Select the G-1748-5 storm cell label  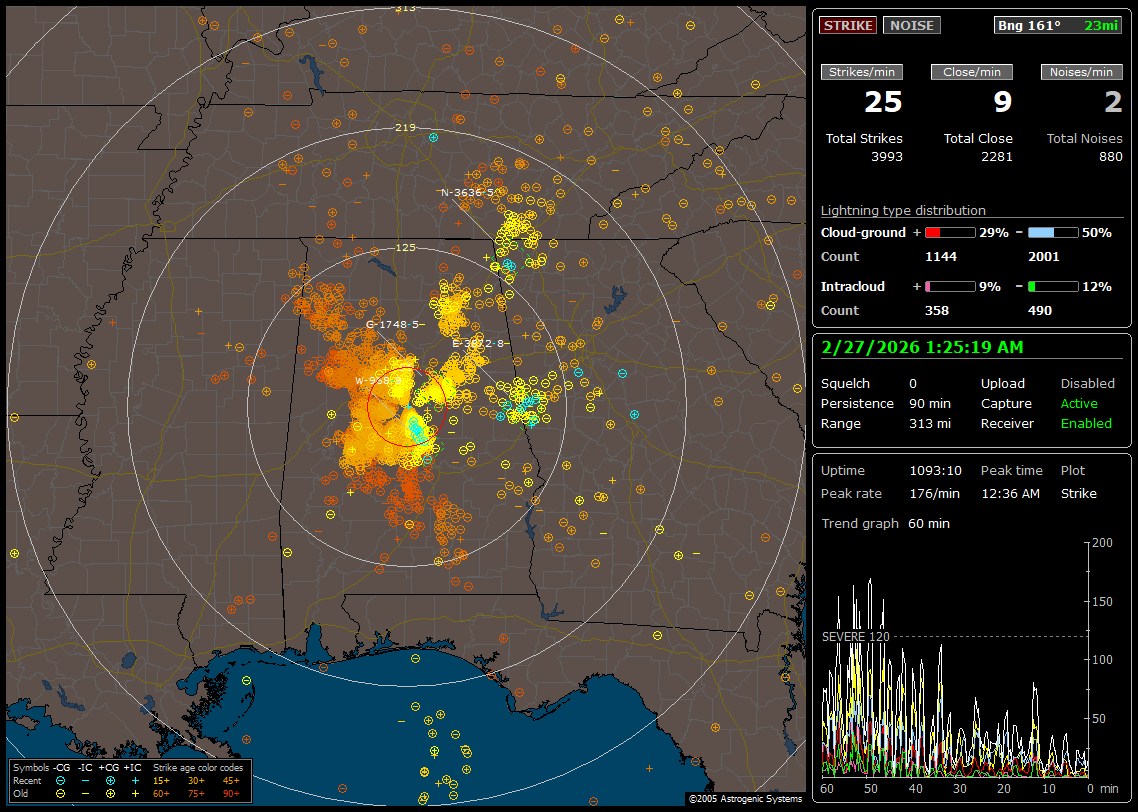pos(392,324)
